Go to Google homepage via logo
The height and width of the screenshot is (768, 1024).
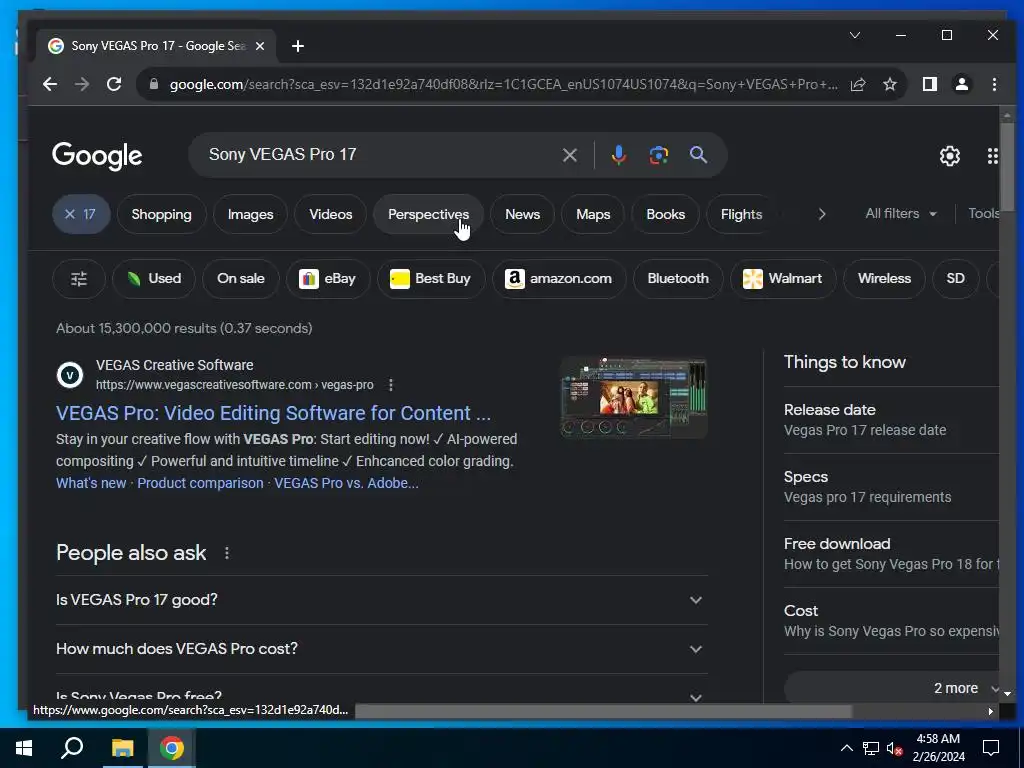[97, 156]
